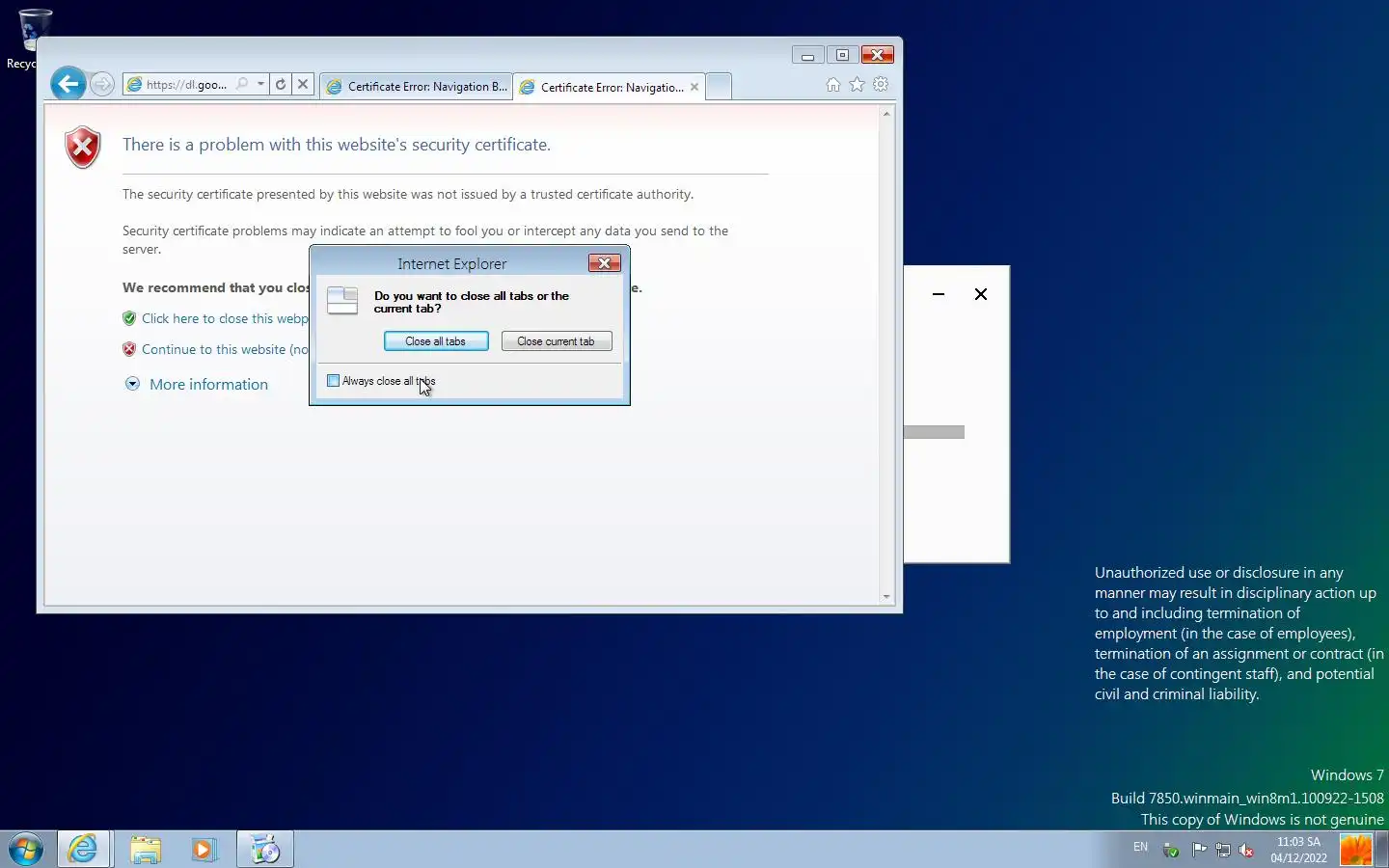Click the https://dl.goo address field
Screen dimensions: 1389x868
click(x=187, y=85)
